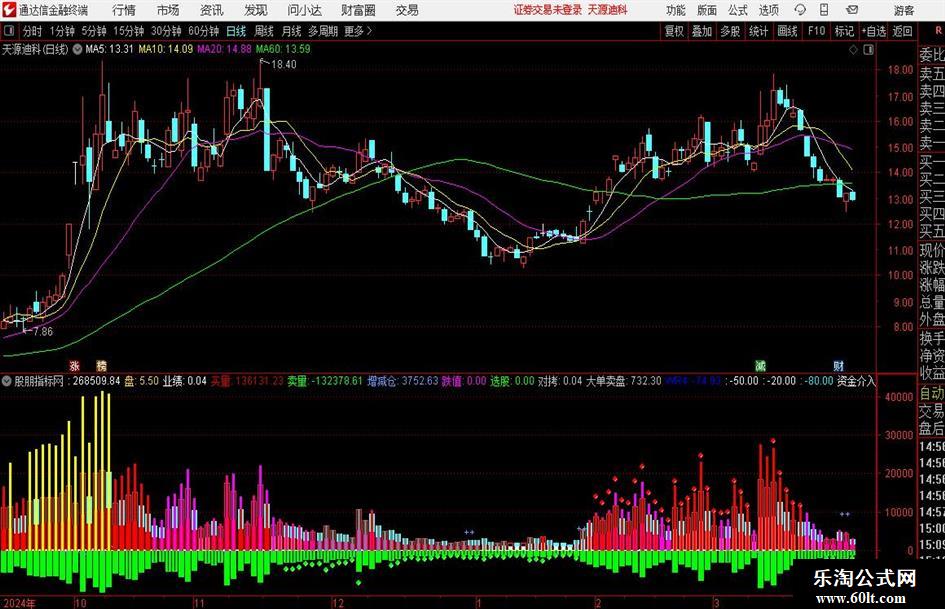Screen dimensions: 945x609
Task: Click the 7.86 low price label
Action: 42,332
